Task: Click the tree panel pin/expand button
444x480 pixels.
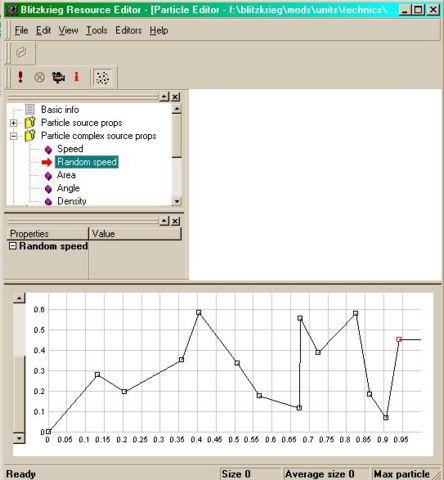Action: 164,97
